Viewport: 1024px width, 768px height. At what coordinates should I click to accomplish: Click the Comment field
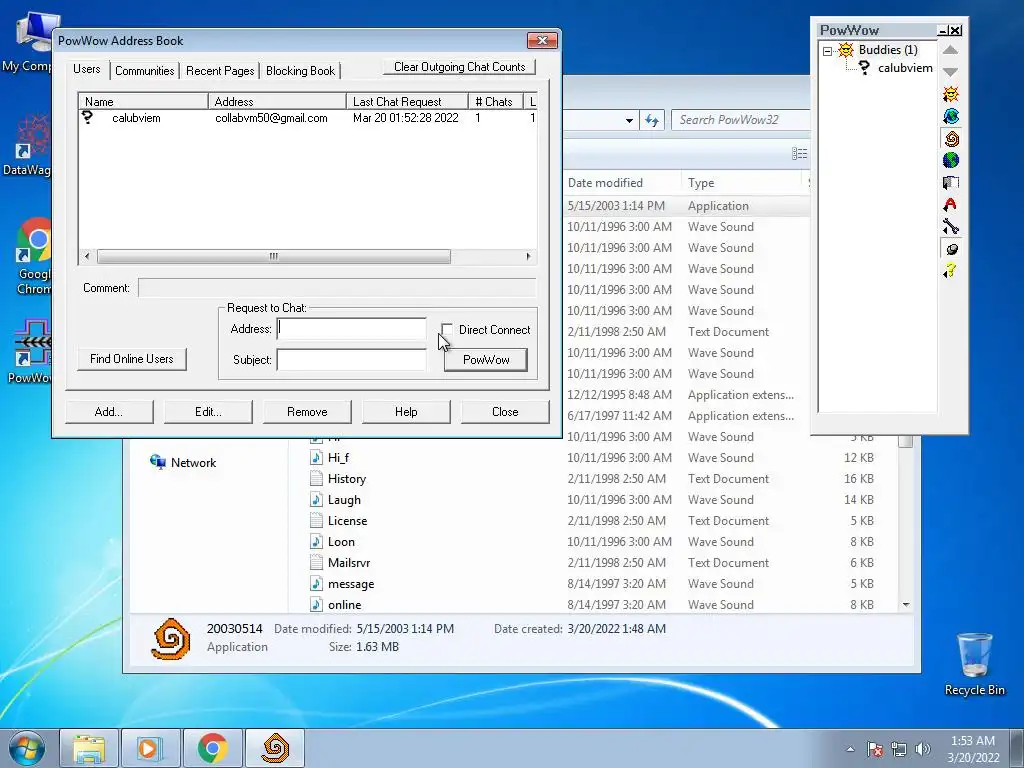point(337,288)
